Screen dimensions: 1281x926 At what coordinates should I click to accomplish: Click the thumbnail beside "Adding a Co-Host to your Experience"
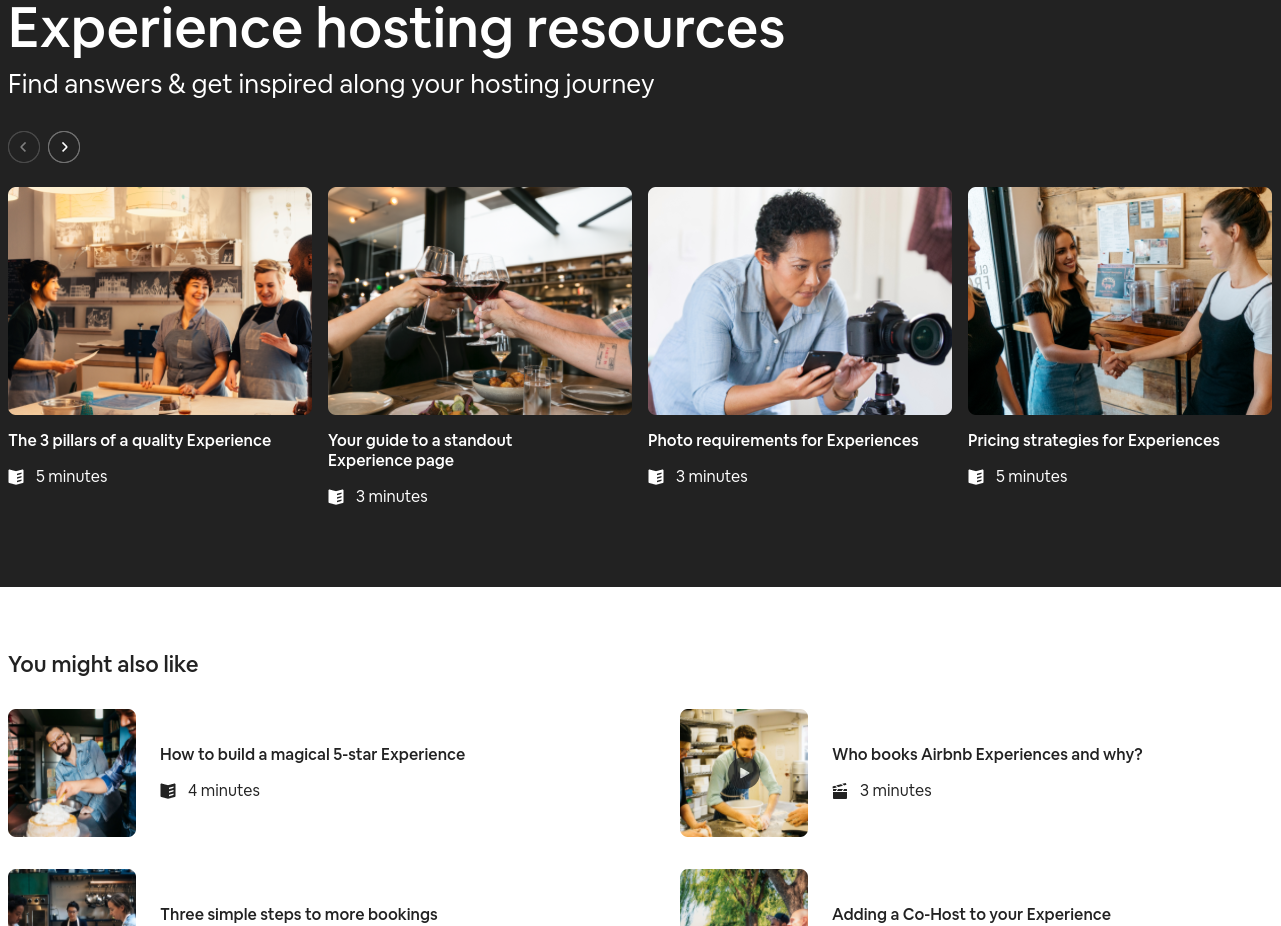[x=743, y=897]
